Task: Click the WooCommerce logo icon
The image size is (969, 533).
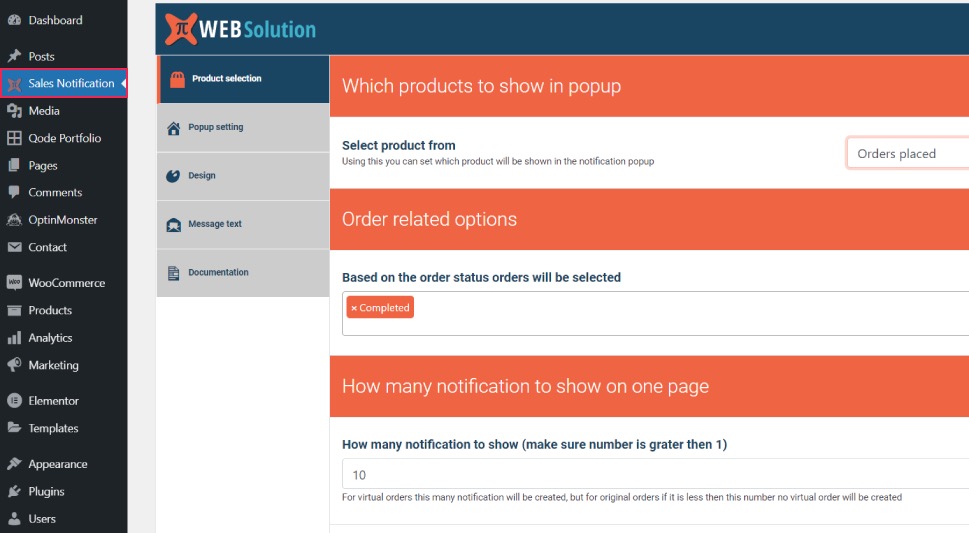Action: point(14,283)
